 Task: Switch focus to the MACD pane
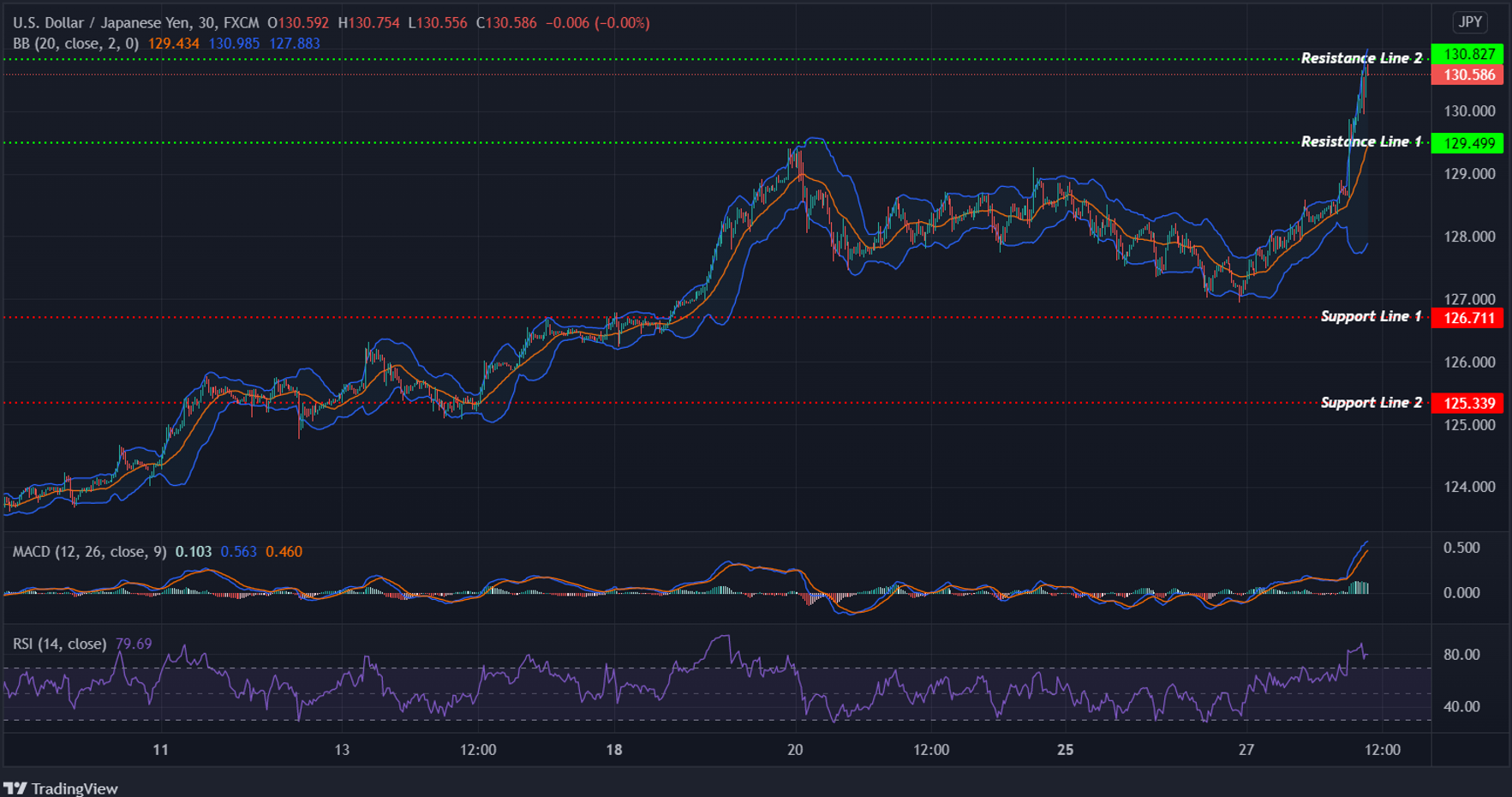pyautogui.click(x=685, y=590)
